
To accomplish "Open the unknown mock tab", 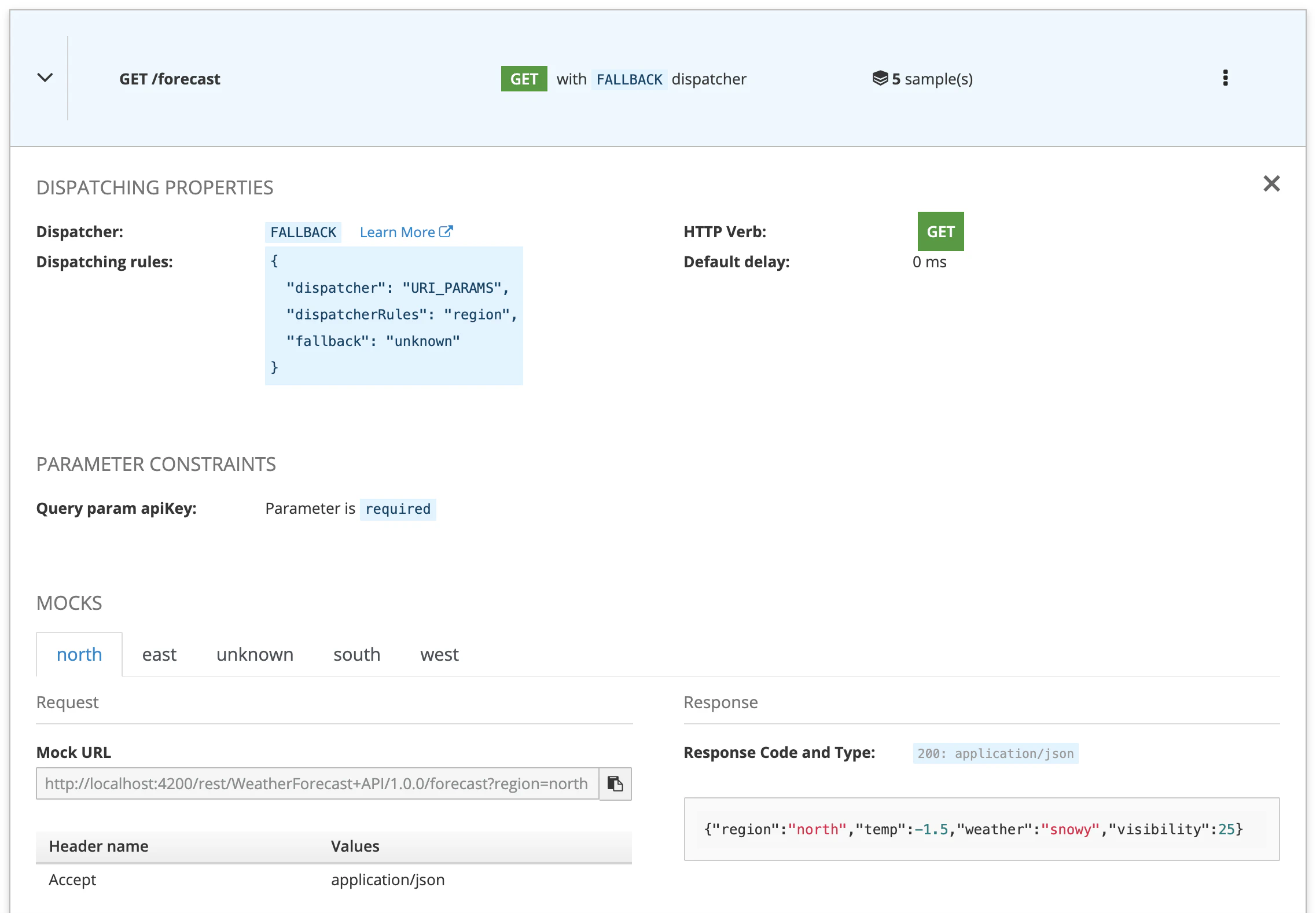I will tap(255, 654).
